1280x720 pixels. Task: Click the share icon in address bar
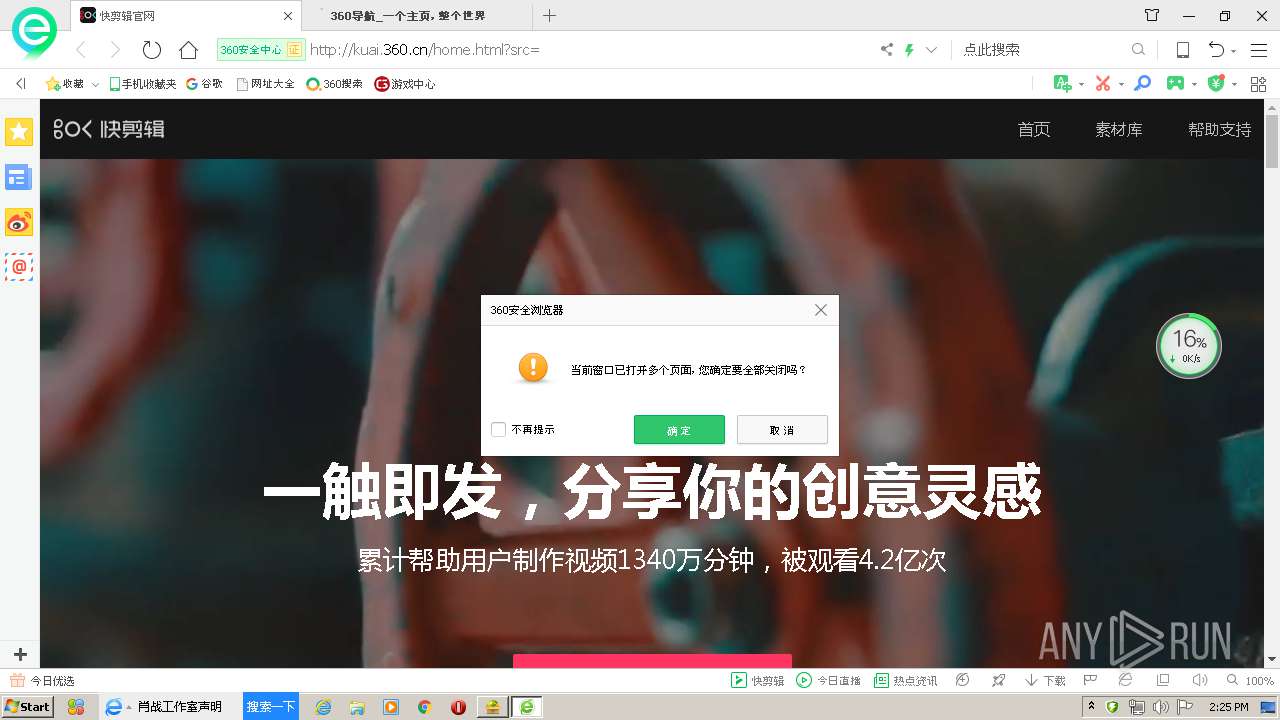pos(886,49)
